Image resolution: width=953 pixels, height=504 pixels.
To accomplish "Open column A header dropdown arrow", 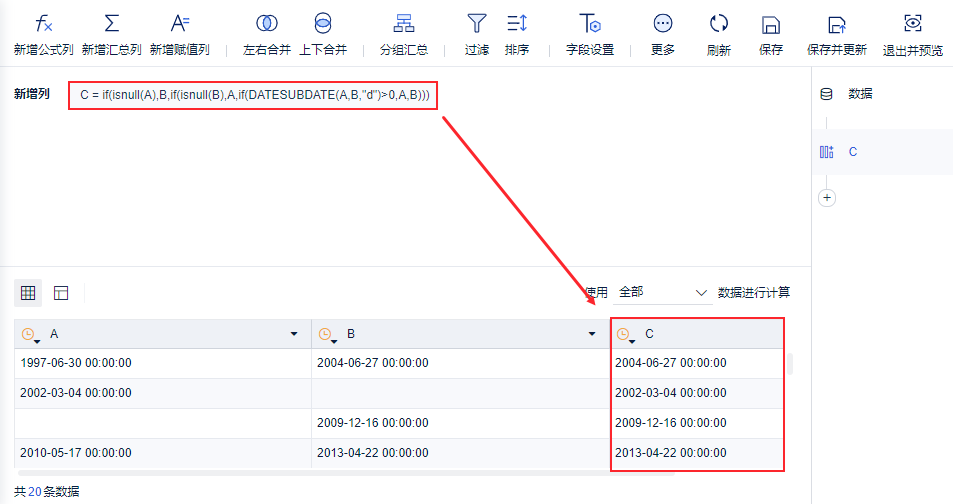I will (x=294, y=334).
